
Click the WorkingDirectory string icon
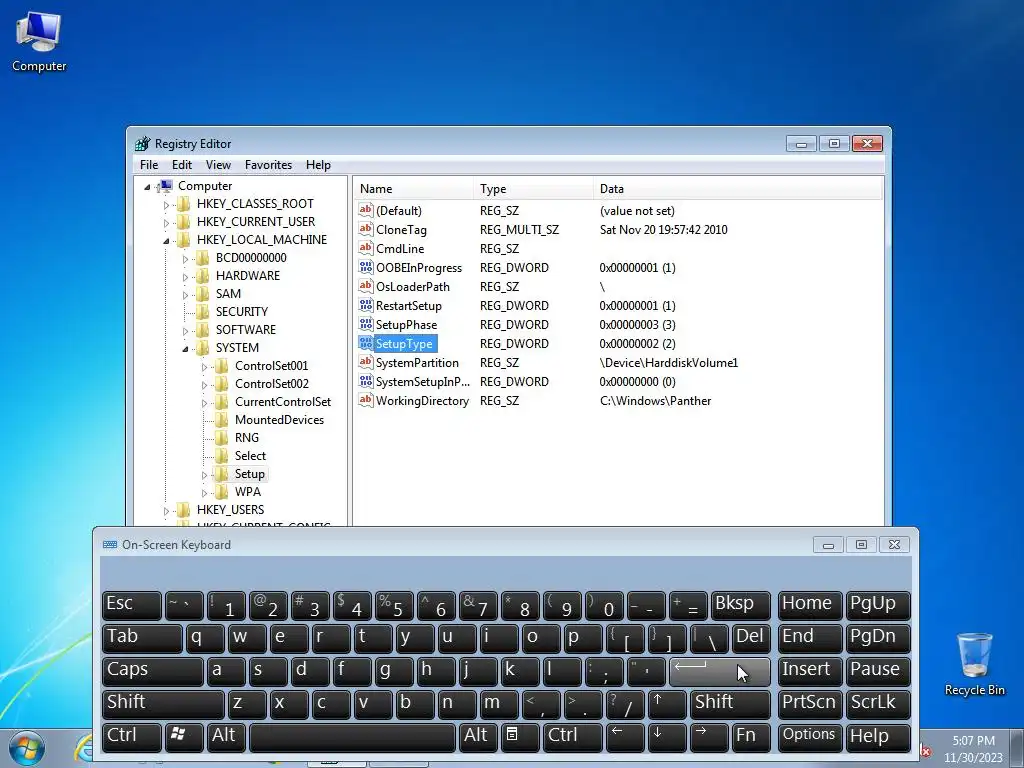366,400
